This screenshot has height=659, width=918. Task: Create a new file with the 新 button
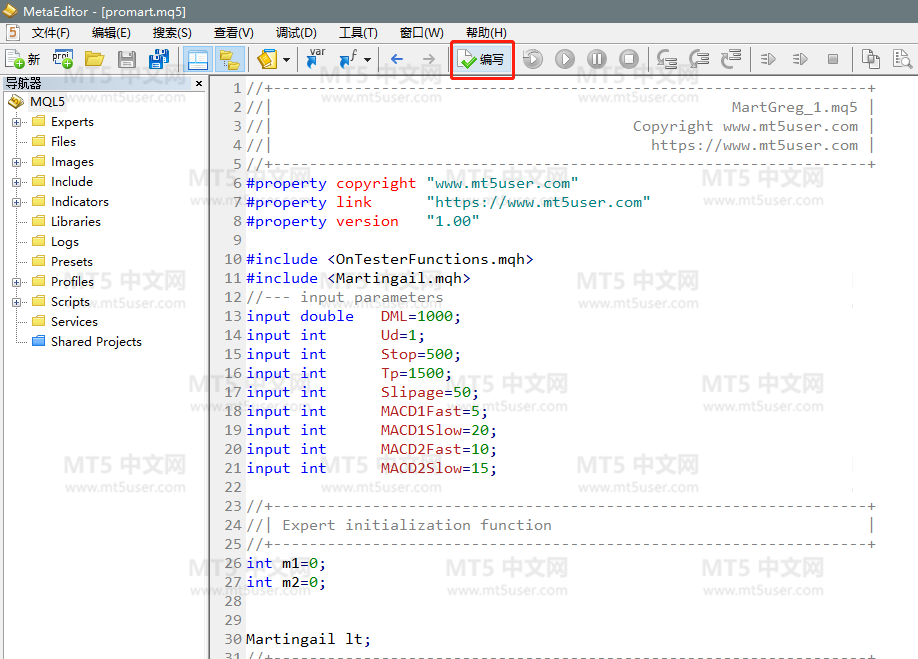tap(23, 59)
